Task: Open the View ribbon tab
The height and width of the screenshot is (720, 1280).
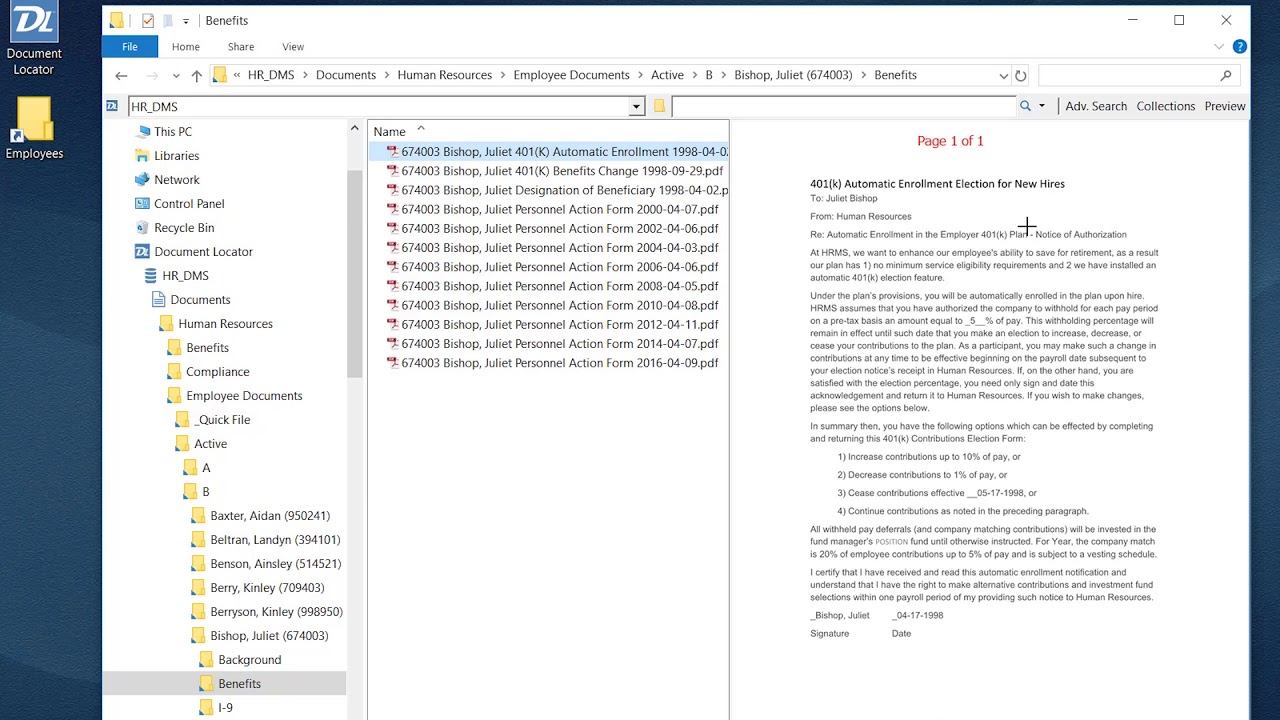Action: (x=293, y=47)
